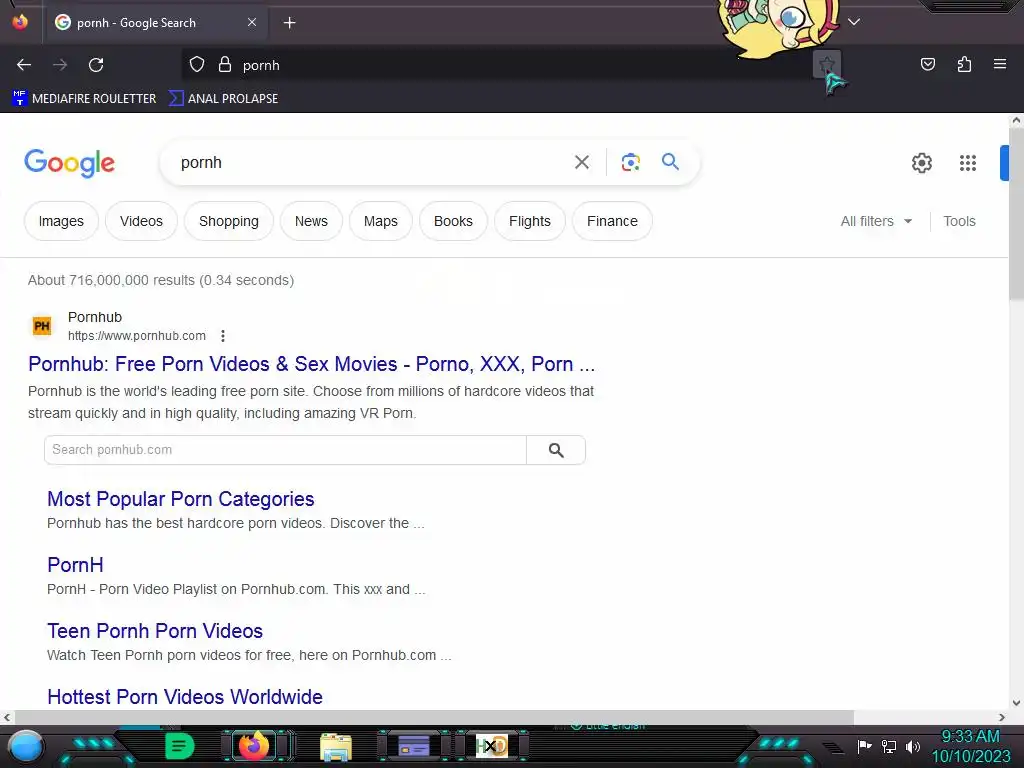The image size is (1024, 768).
Task: Search by image with the camera icon
Action: (x=630, y=162)
